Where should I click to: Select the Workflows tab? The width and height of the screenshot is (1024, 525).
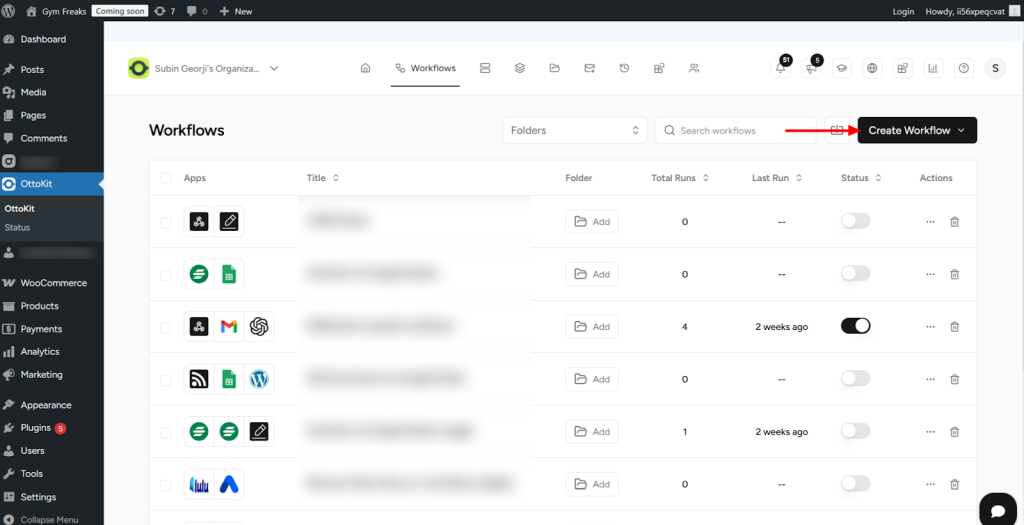pyautogui.click(x=425, y=68)
